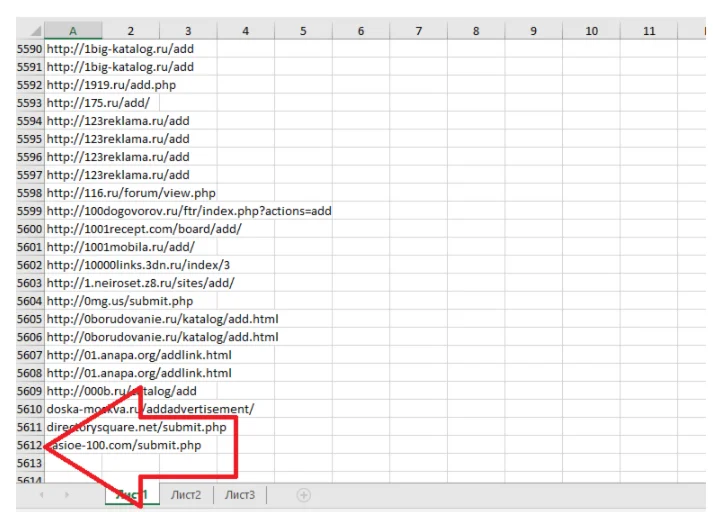Switch to the Лист3 sheet tab
718x512 pixels.
point(239,495)
